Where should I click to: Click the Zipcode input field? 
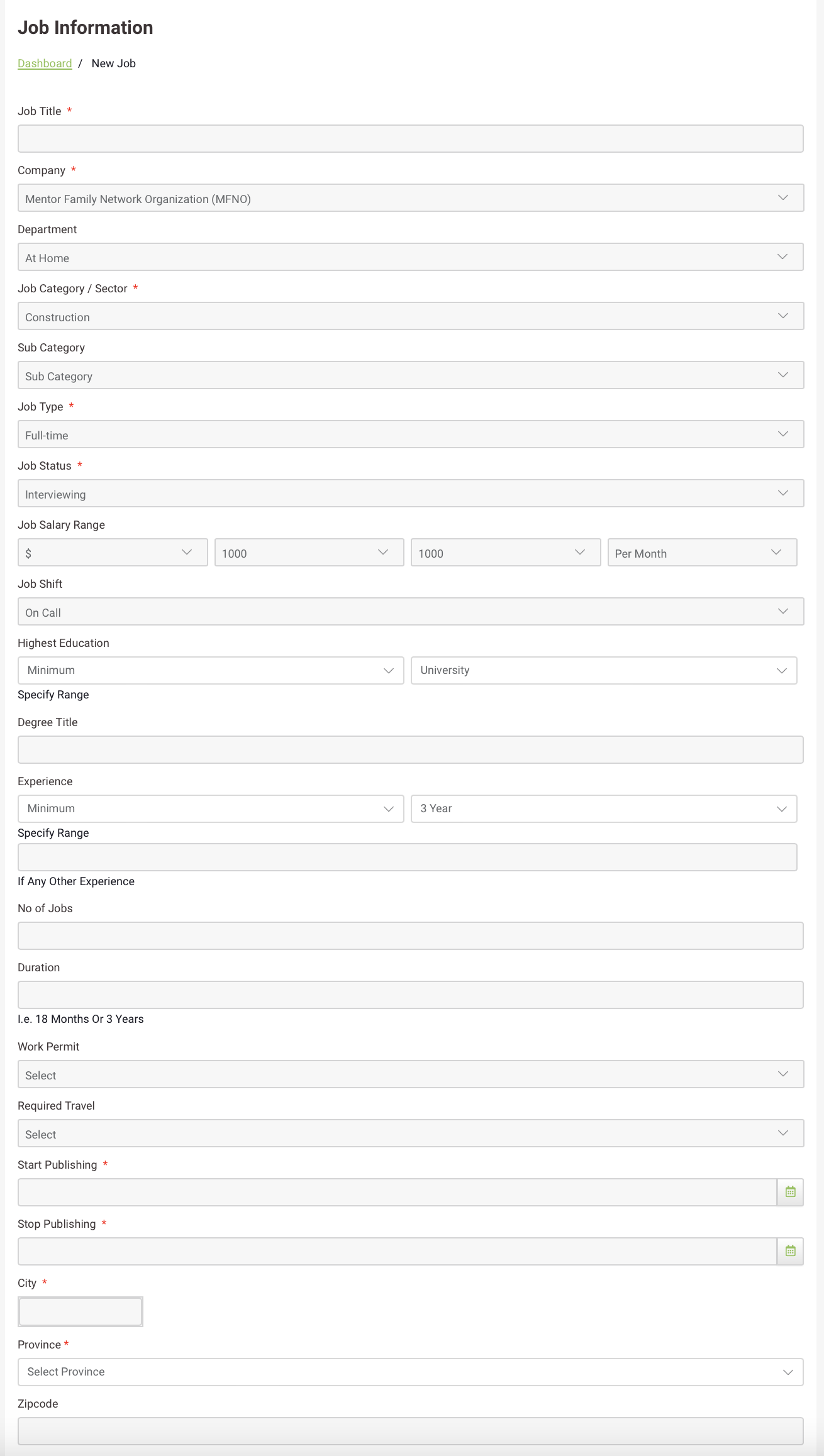click(411, 1431)
